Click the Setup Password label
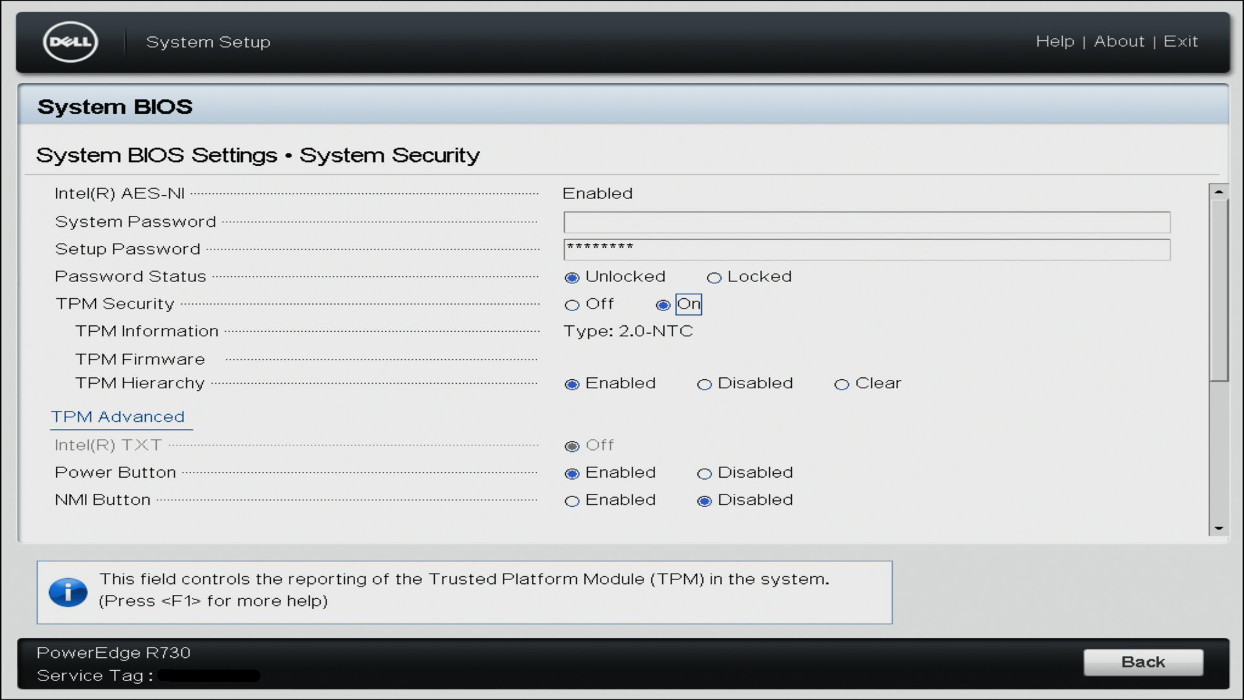The image size is (1244, 700). 128,249
